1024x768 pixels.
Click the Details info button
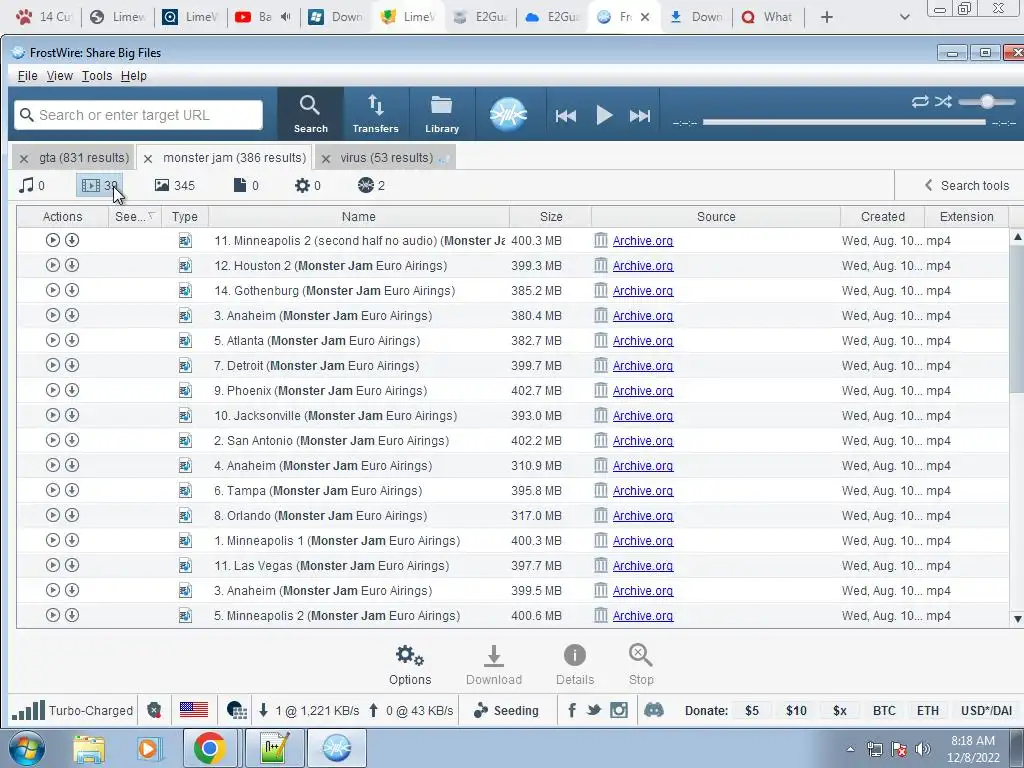click(x=575, y=665)
